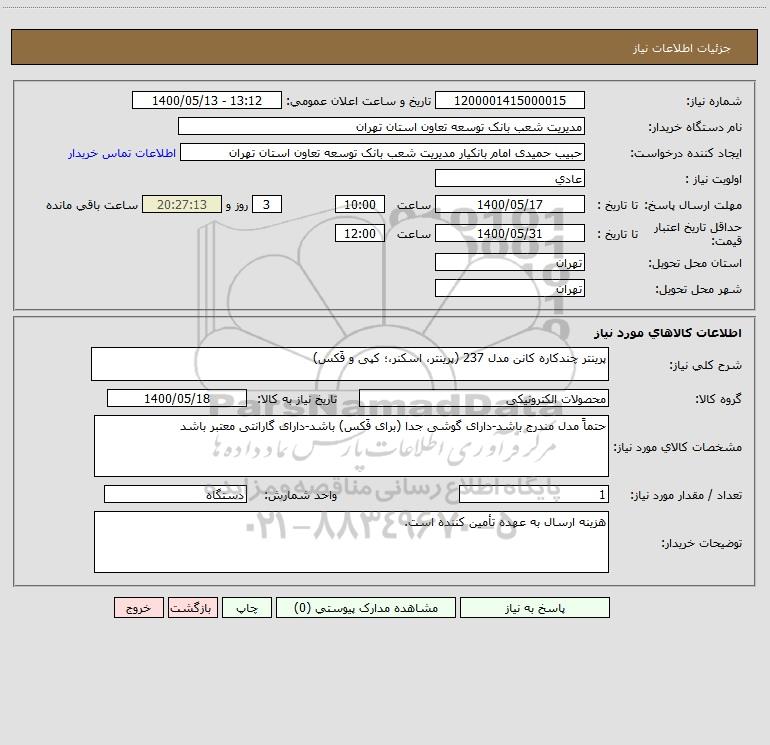Click the توضیحات خریدار label
This screenshot has width=770, height=745.
click(702, 543)
